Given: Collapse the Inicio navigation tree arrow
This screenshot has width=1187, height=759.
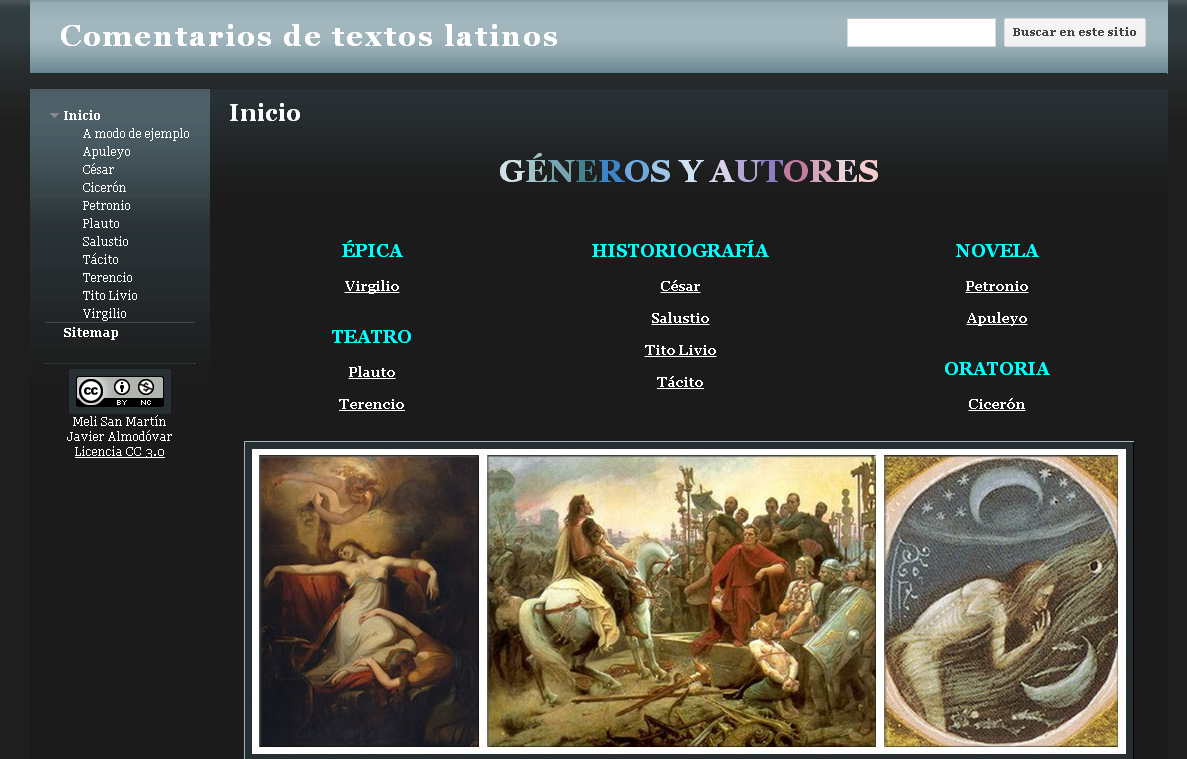Looking at the screenshot, I should point(55,116).
